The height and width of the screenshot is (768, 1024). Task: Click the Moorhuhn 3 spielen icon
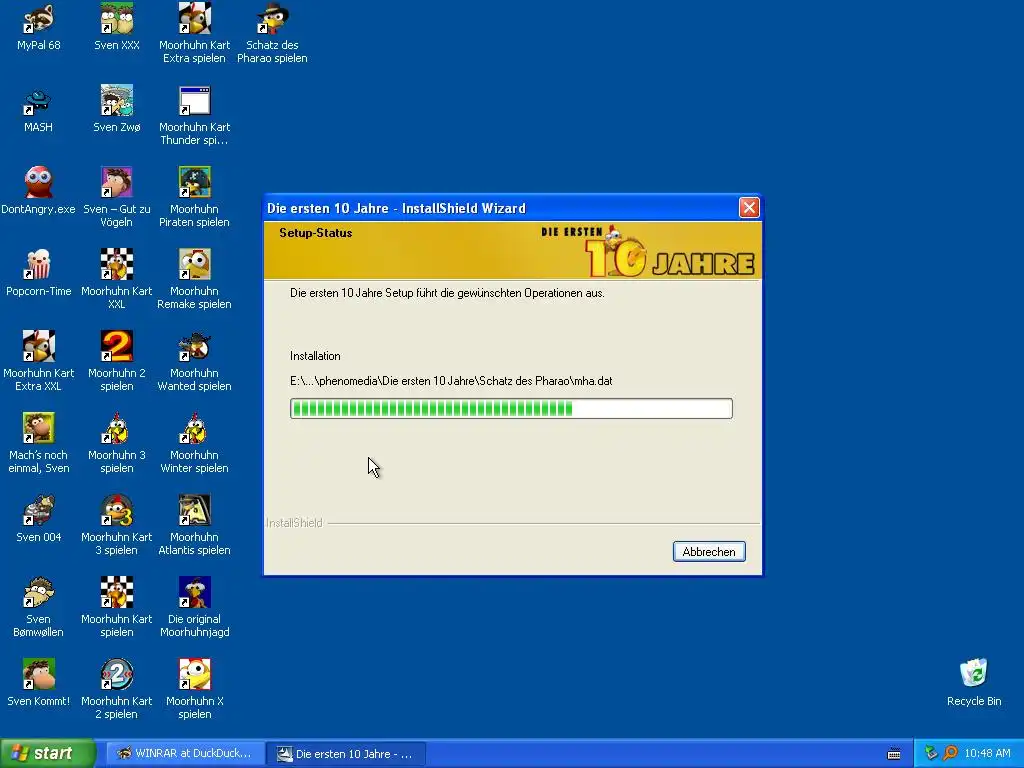click(117, 443)
